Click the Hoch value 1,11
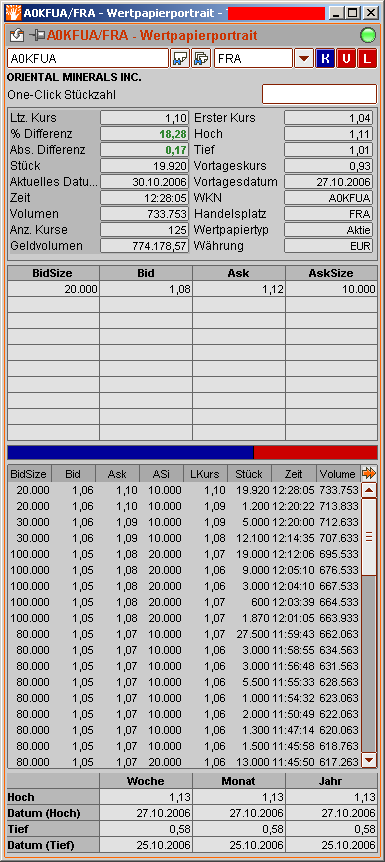Screen dimensions: 385x862 (328, 134)
